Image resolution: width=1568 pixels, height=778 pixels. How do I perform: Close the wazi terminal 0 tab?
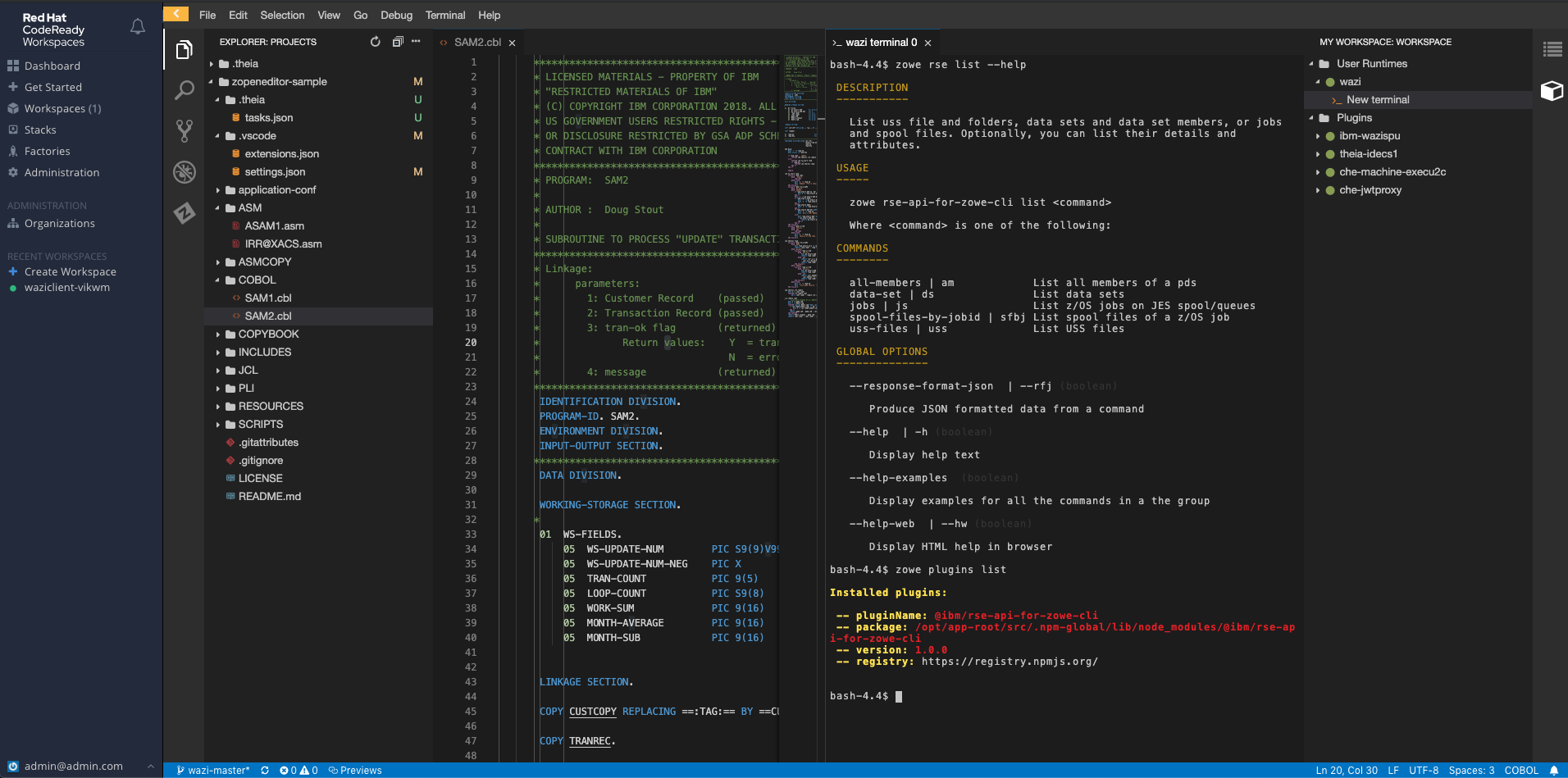(x=928, y=43)
